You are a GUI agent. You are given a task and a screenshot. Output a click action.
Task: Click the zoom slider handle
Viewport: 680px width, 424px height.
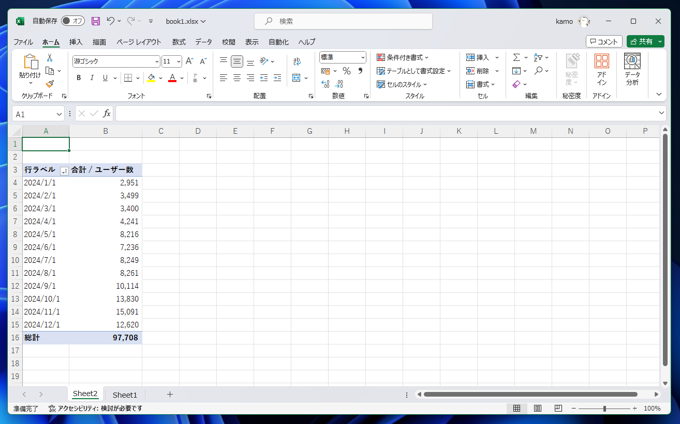click(605, 408)
